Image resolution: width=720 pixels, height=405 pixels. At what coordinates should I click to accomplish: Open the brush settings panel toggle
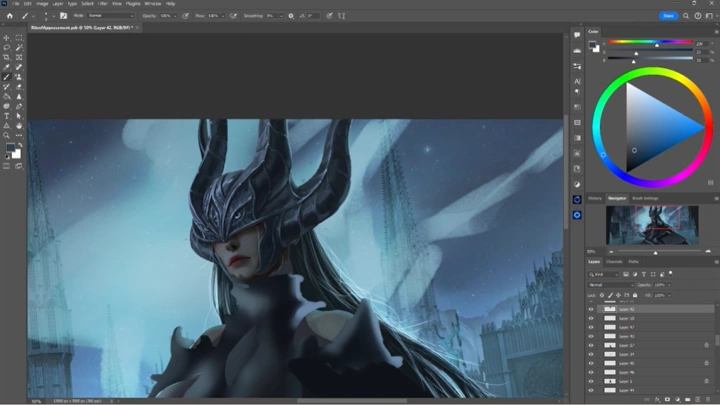click(63, 16)
